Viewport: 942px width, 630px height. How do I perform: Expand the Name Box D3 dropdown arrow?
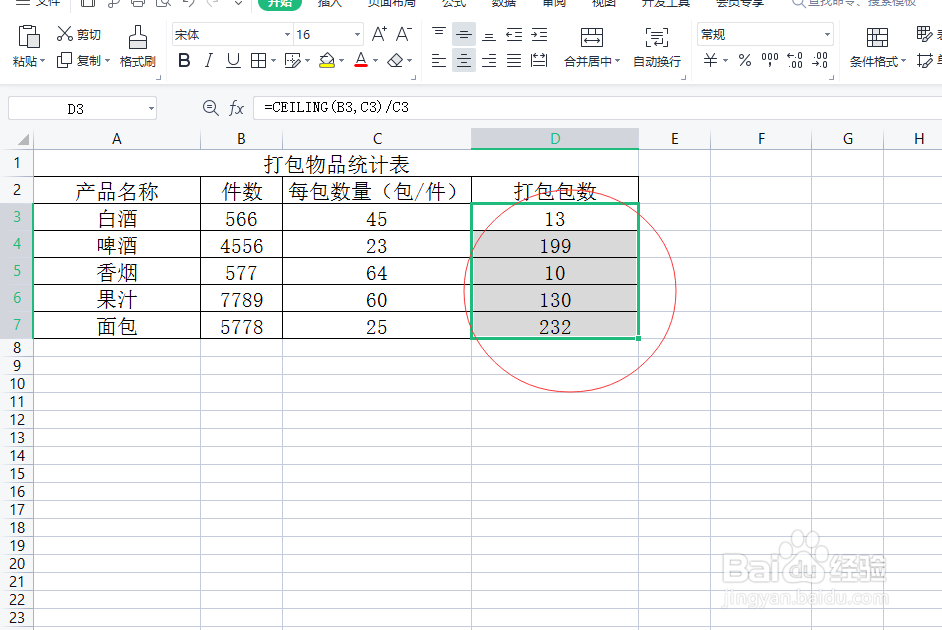point(151,109)
